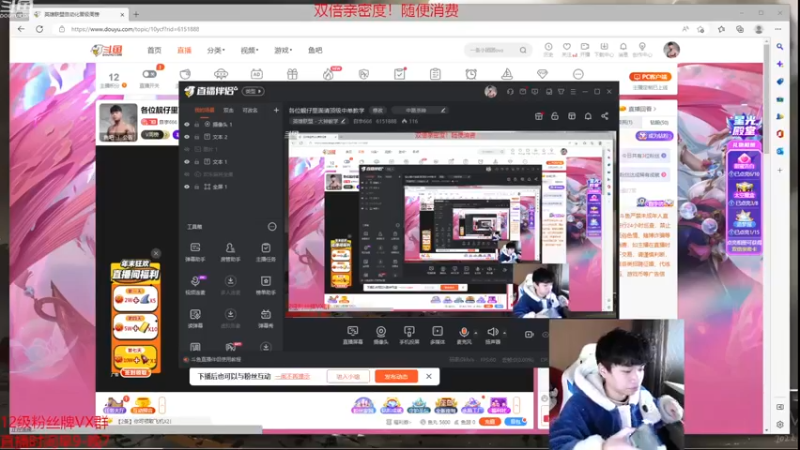Switch to the third scene tab
The height and width of the screenshot is (450, 800).
point(250,110)
